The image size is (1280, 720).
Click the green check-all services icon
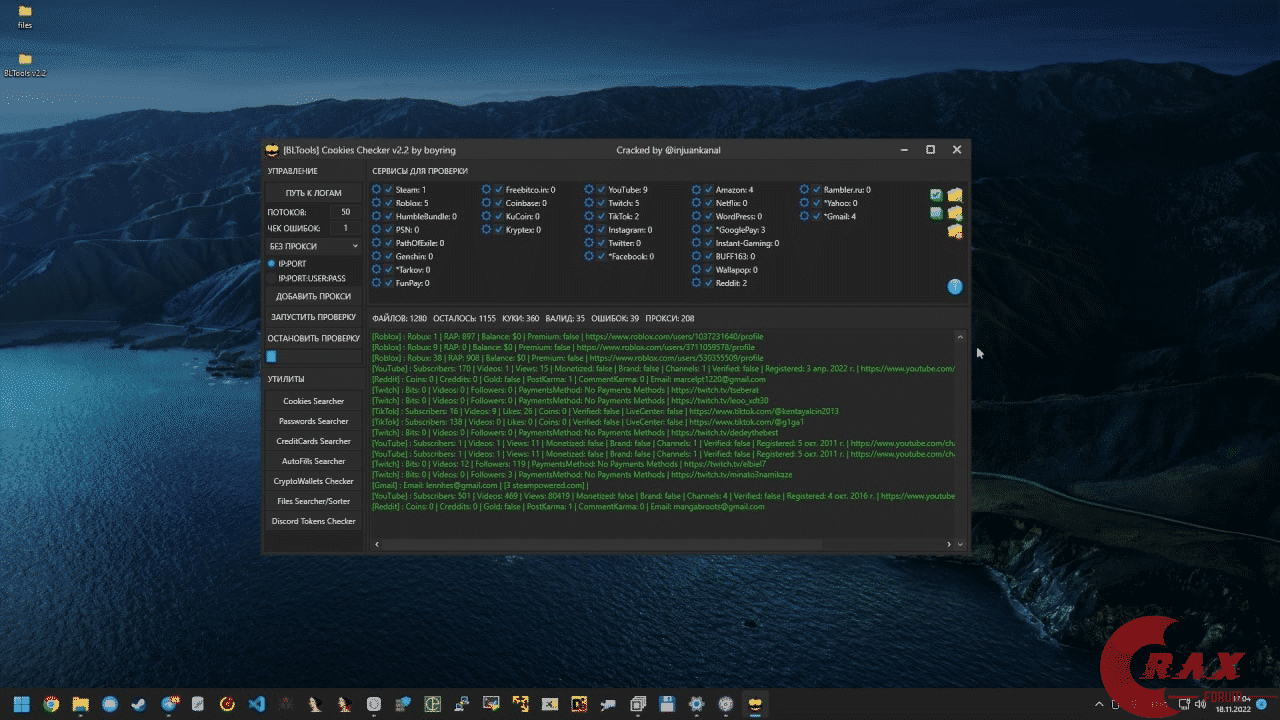[x=936, y=195]
